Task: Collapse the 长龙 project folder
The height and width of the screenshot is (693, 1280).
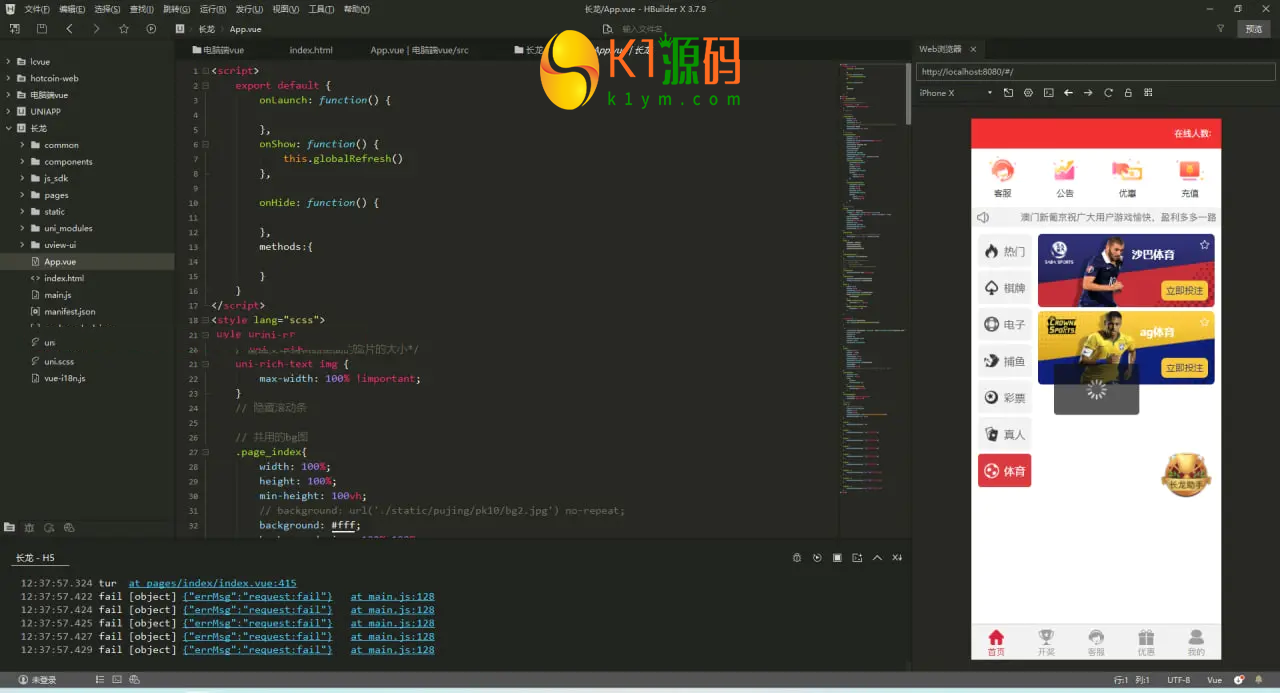Action: tap(8, 128)
